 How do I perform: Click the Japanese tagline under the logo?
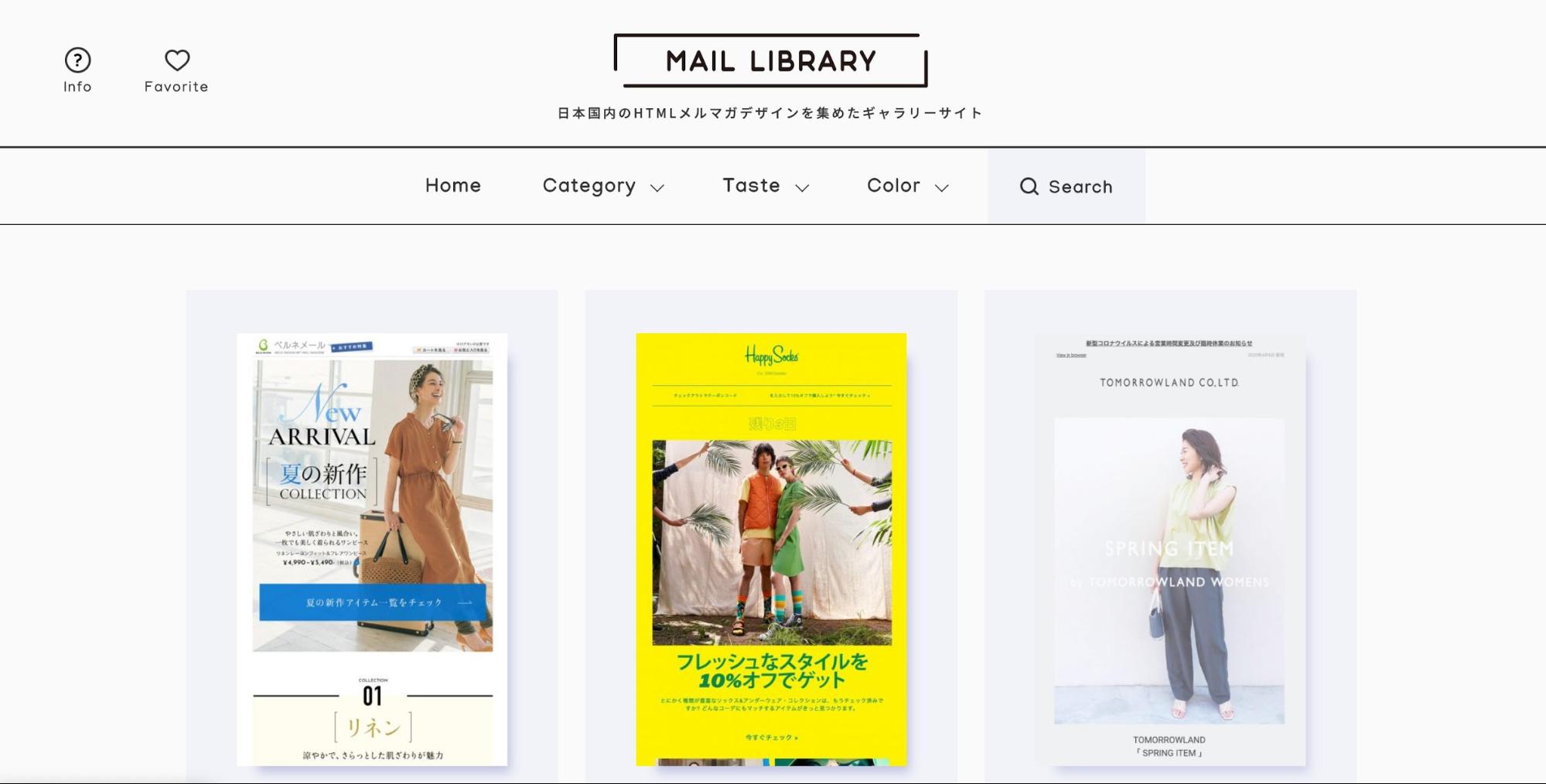pyautogui.click(x=770, y=113)
